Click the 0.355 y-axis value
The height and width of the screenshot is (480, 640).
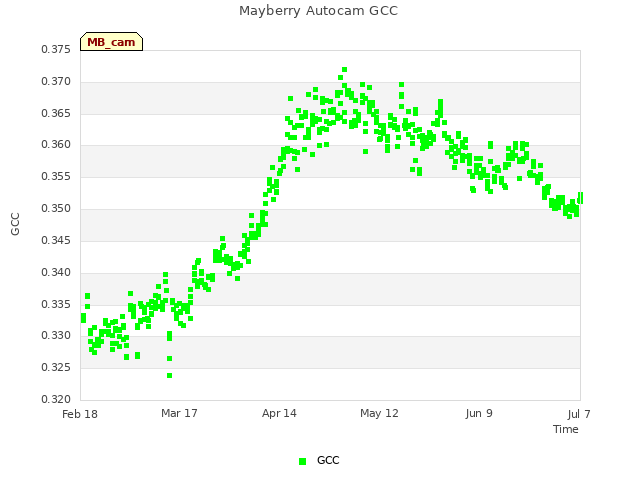[x=56, y=176]
